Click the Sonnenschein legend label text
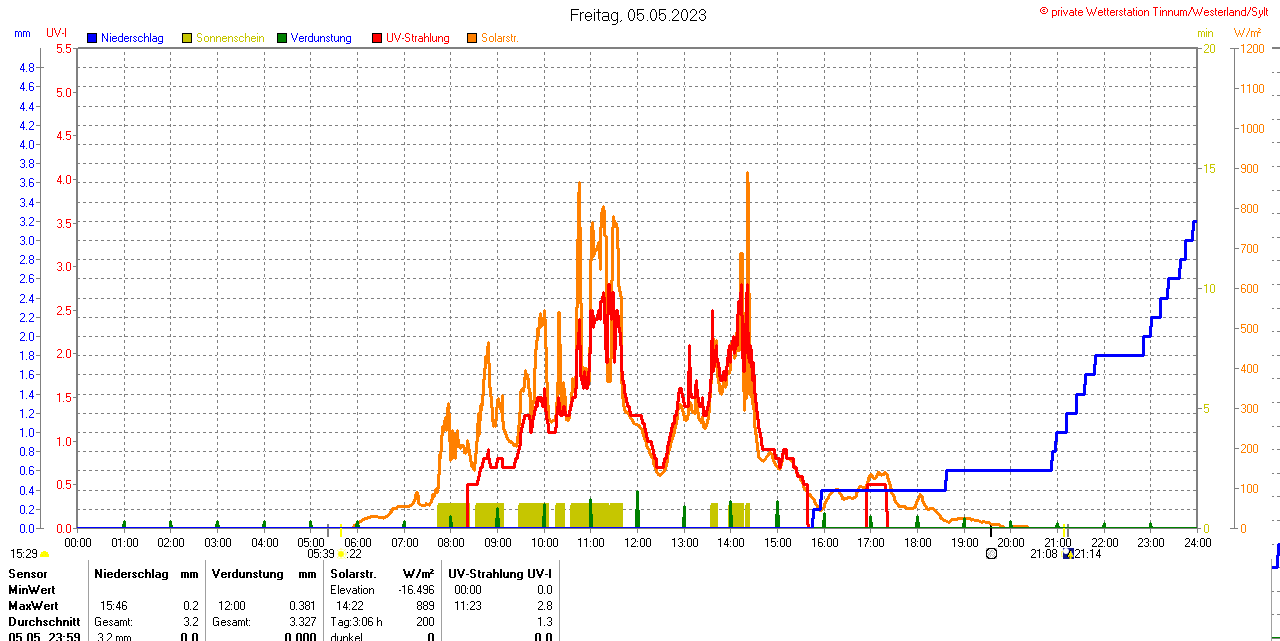This screenshot has width=1280, height=641. click(230, 38)
